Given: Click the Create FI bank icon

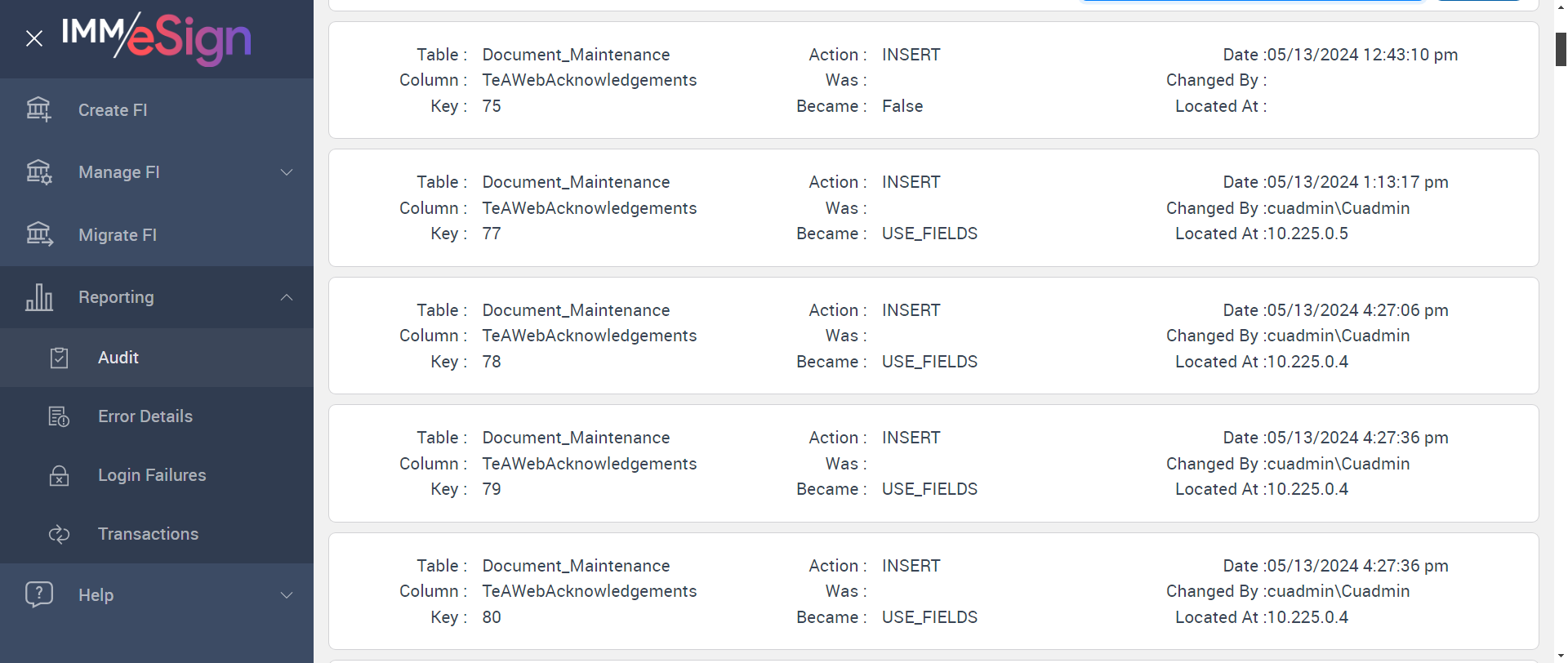Looking at the screenshot, I should pos(38,109).
